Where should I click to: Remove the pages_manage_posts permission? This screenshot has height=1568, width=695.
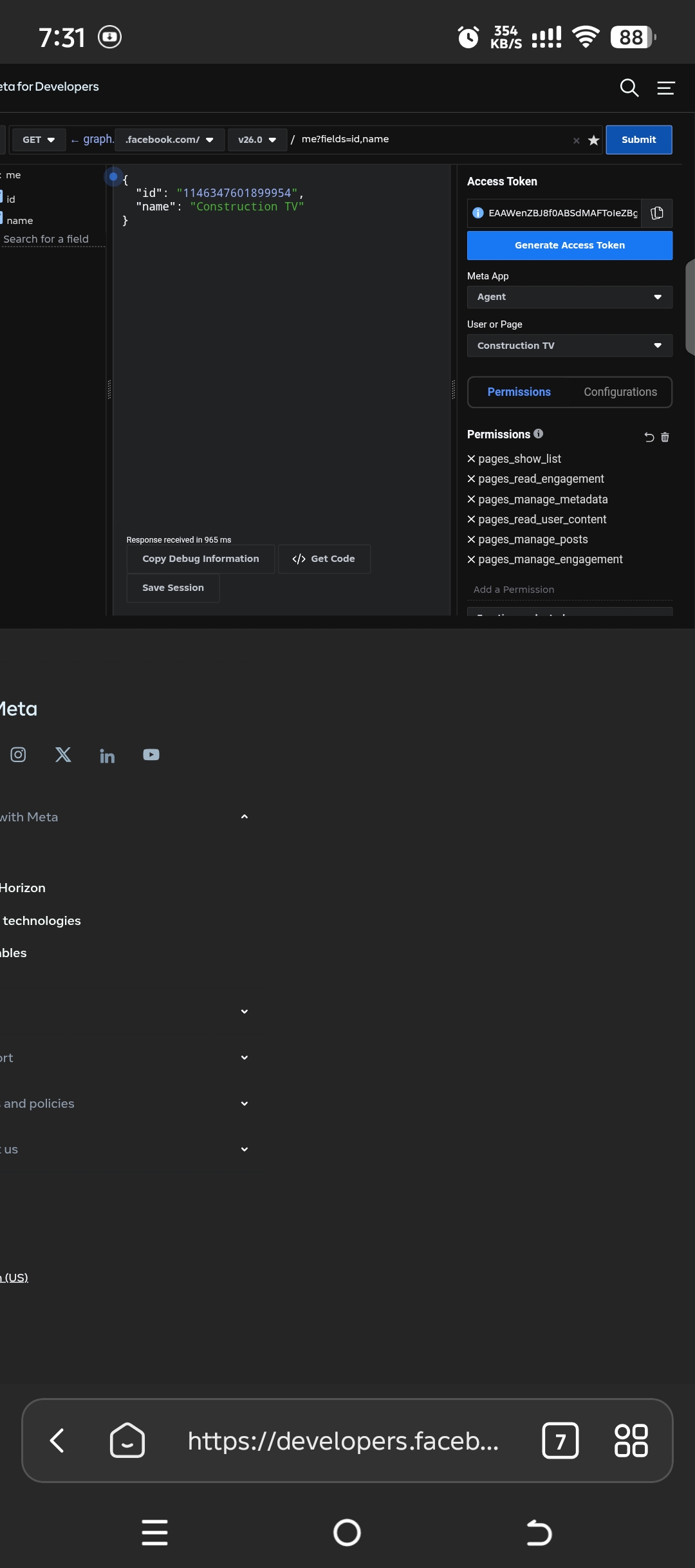pyautogui.click(x=471, y=539)
